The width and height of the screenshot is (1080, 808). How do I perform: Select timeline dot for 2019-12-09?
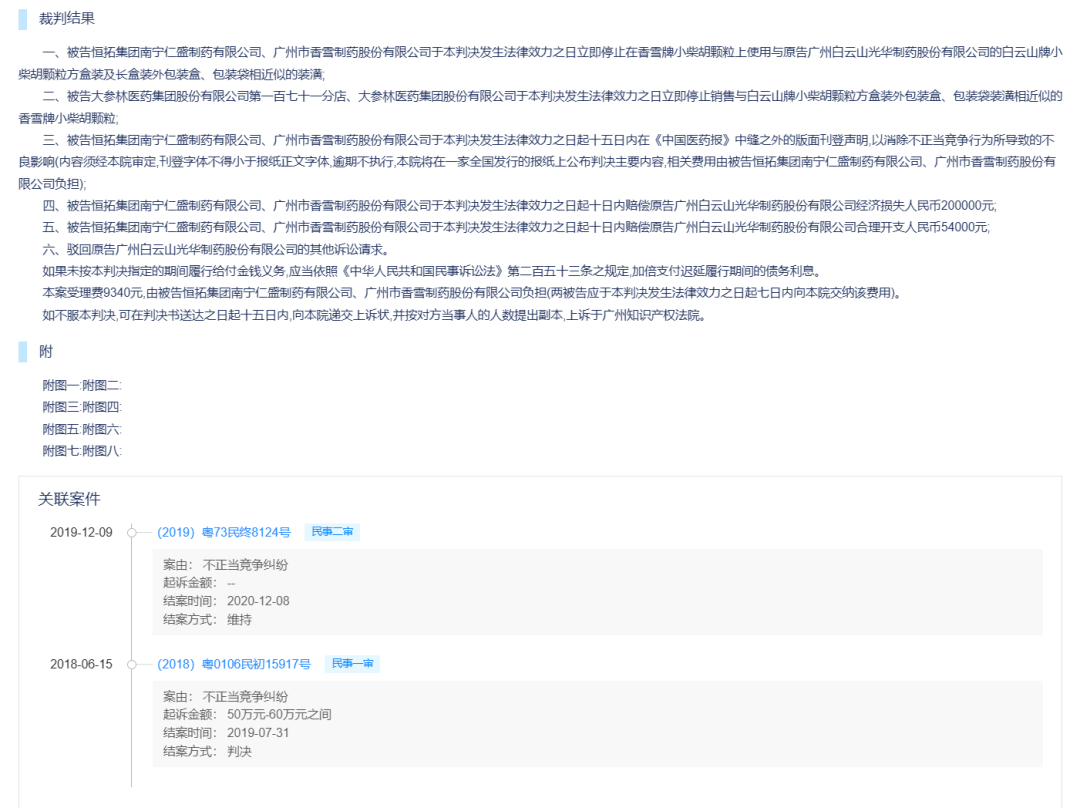[132, 532]
